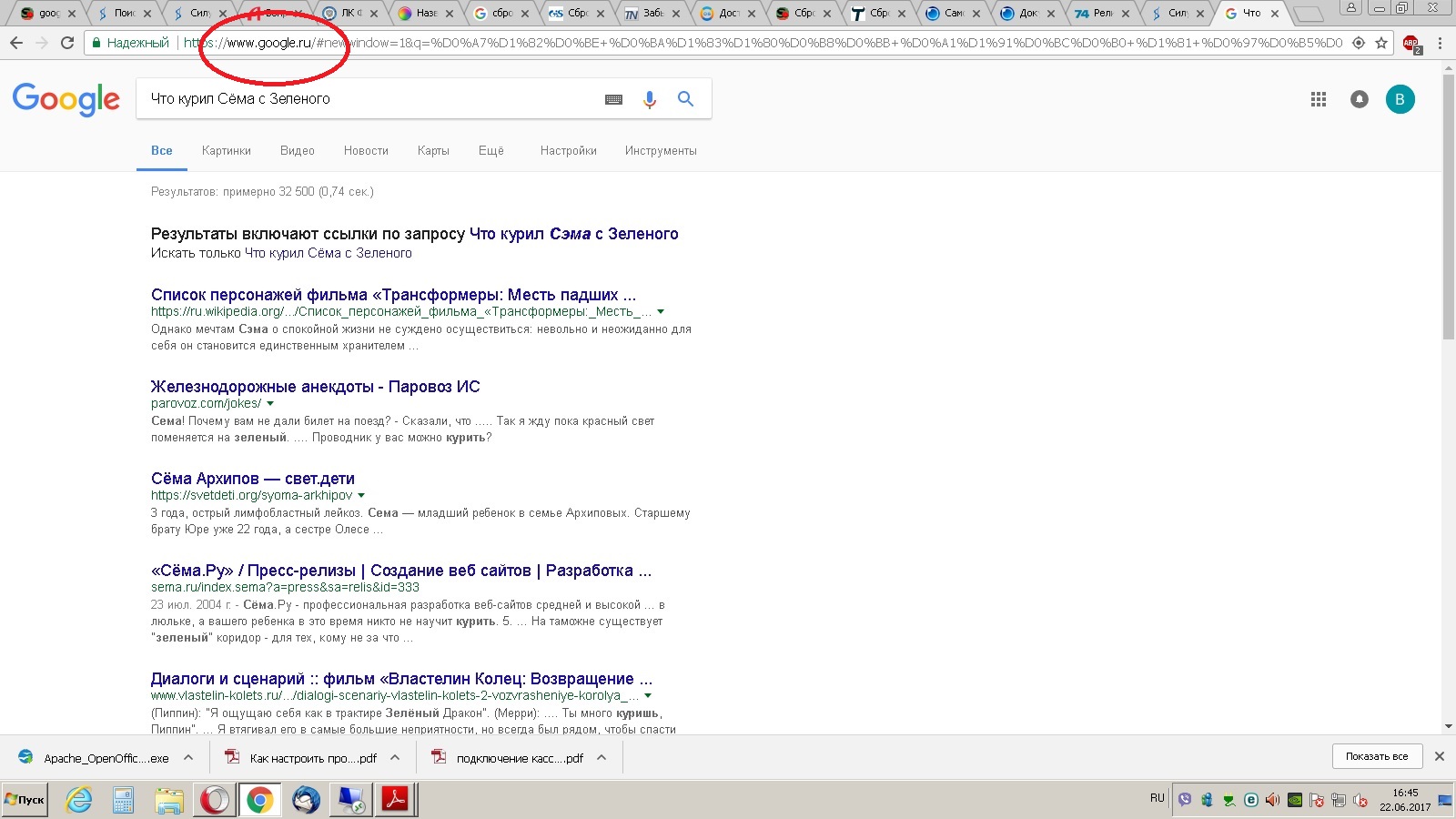
Task: Open the Как настроить про pdf download
Action: (x=302, y=758)
